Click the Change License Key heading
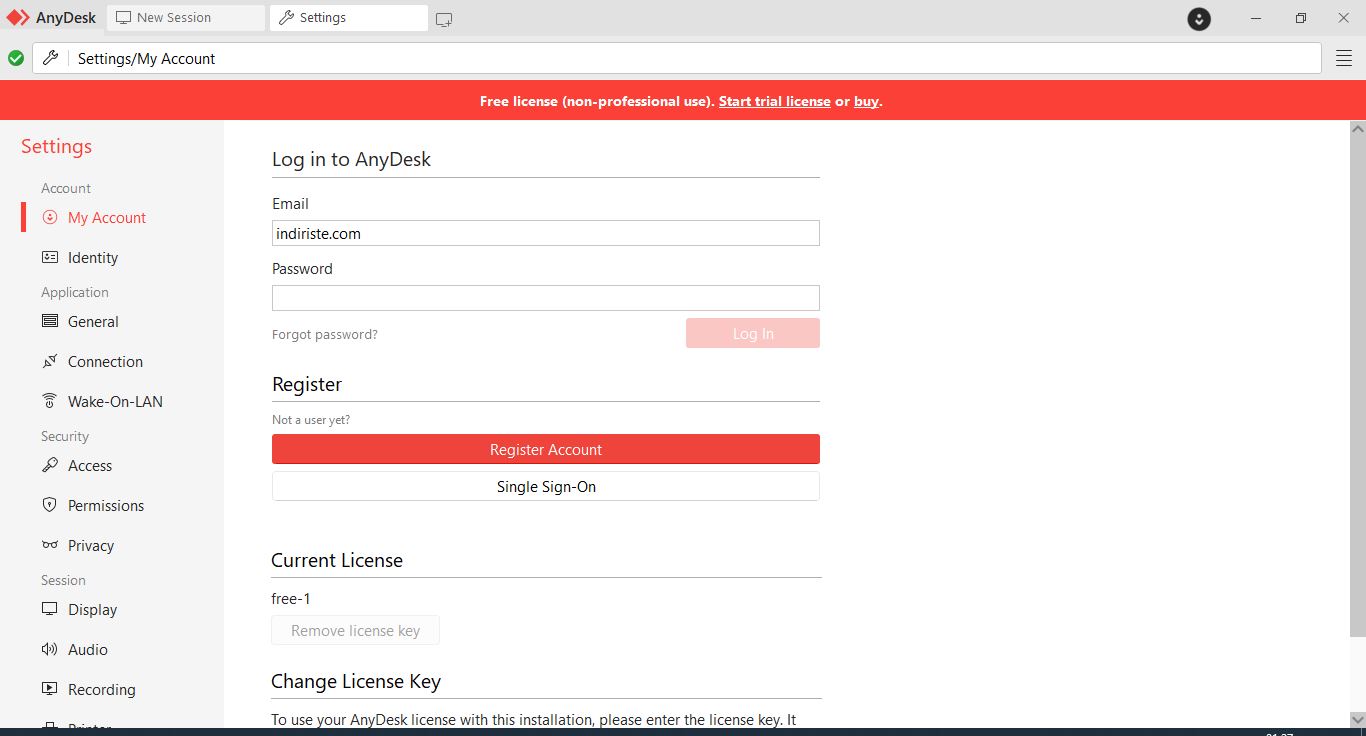Image resolution: width=1366 pixels, height=736 pixels. [x=356, y=681]
